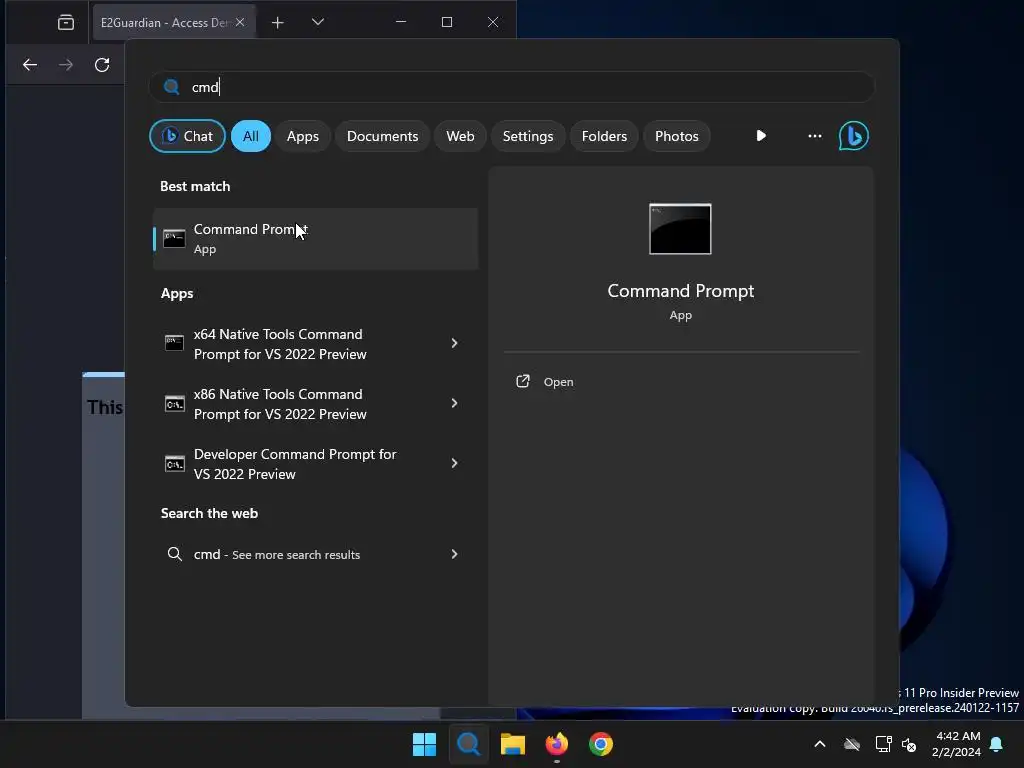Click the muted volume tray icon

(909, 744)
